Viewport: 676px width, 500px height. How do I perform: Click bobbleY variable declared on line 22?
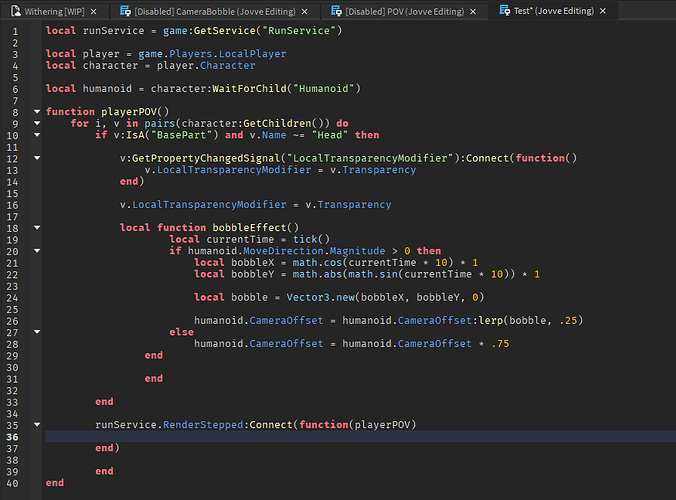tap(252, 274)
